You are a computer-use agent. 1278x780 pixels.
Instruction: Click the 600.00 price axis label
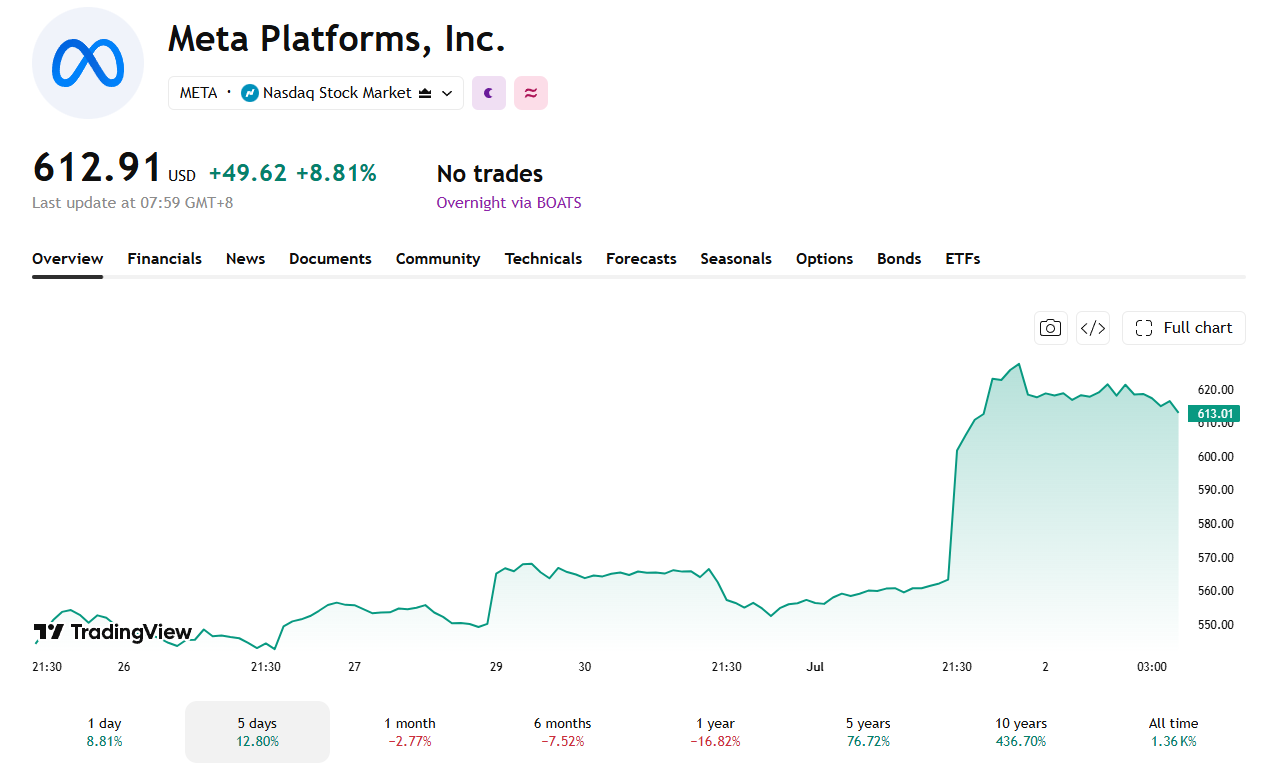pos(1215,457)
